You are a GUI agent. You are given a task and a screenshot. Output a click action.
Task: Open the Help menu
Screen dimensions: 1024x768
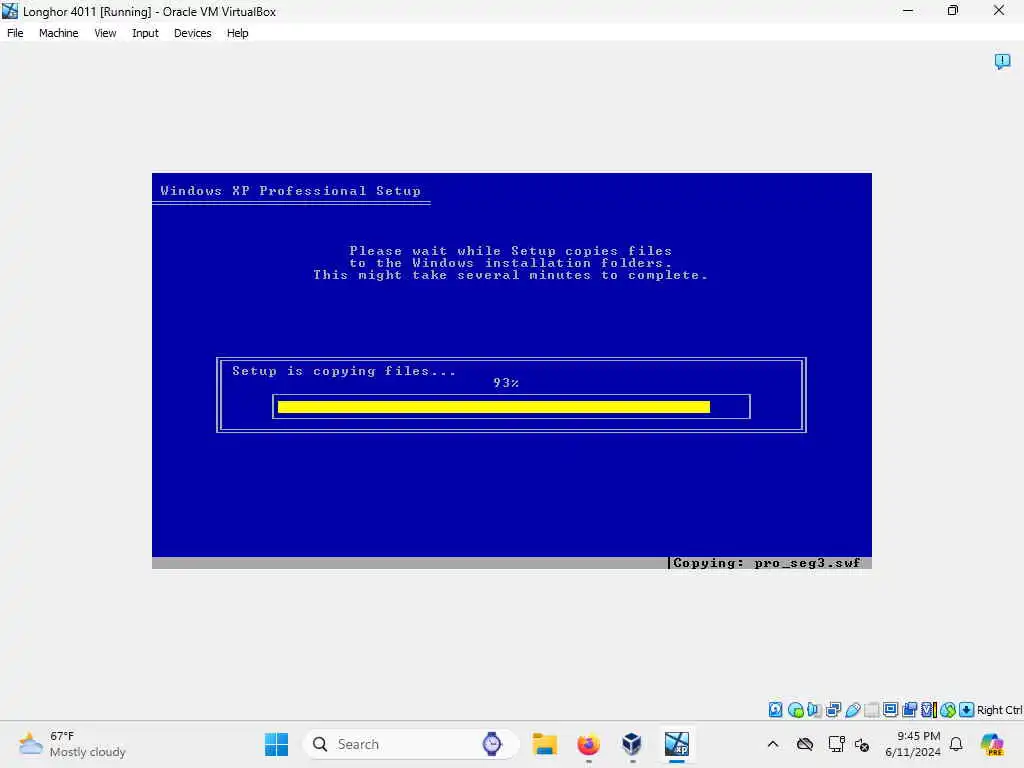coord(237,33)
